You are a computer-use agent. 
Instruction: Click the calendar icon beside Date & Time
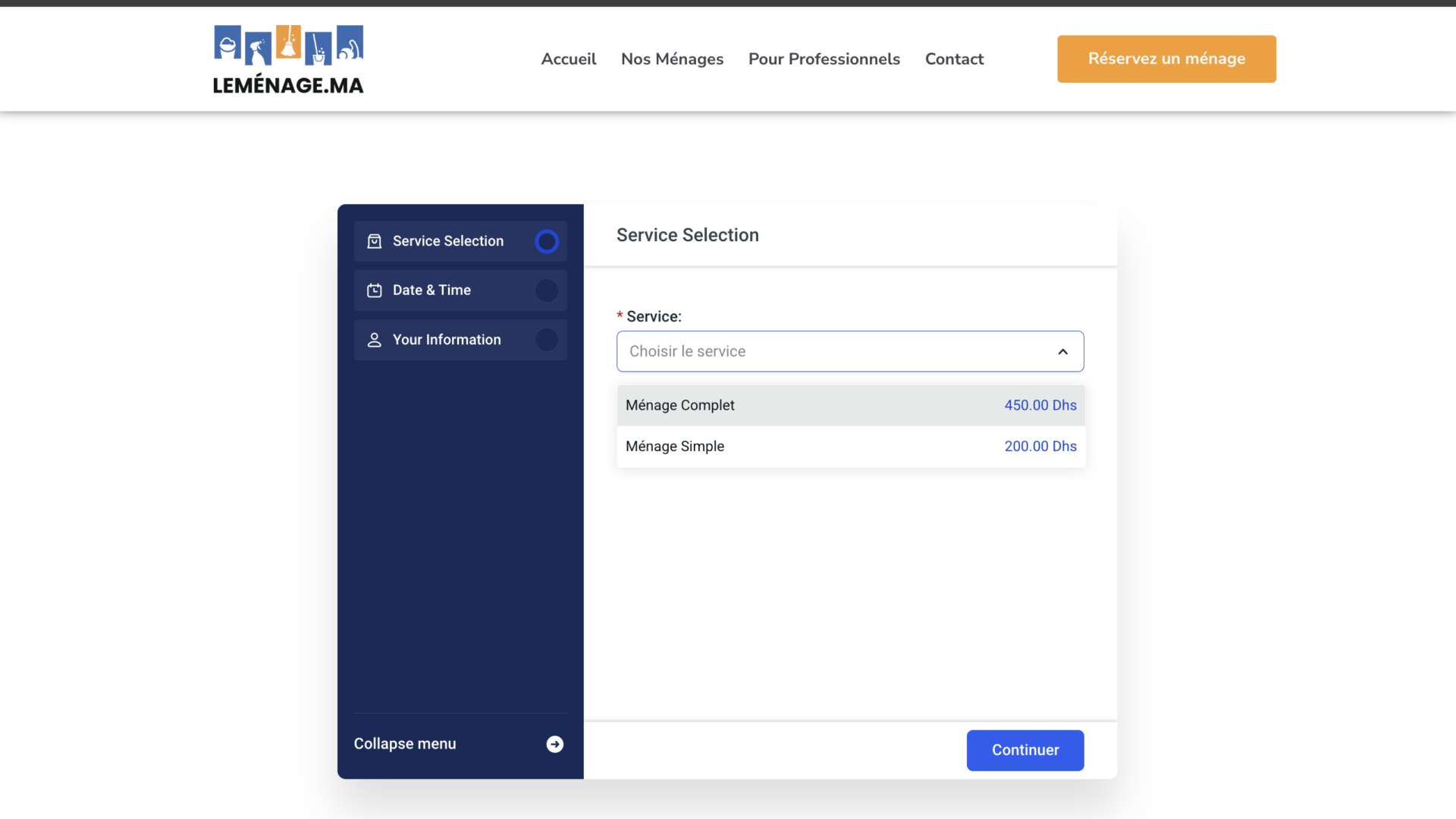pos(375,290)
